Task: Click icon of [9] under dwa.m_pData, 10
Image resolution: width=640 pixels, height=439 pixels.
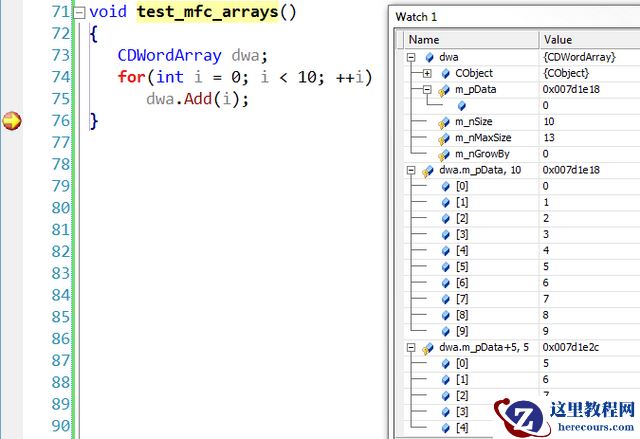Action: [446, 332]
